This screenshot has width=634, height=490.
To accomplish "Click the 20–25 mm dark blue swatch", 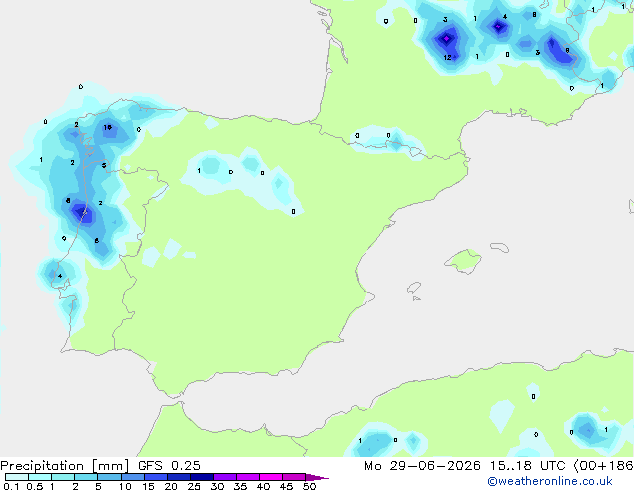I will (x=179, y=477).
